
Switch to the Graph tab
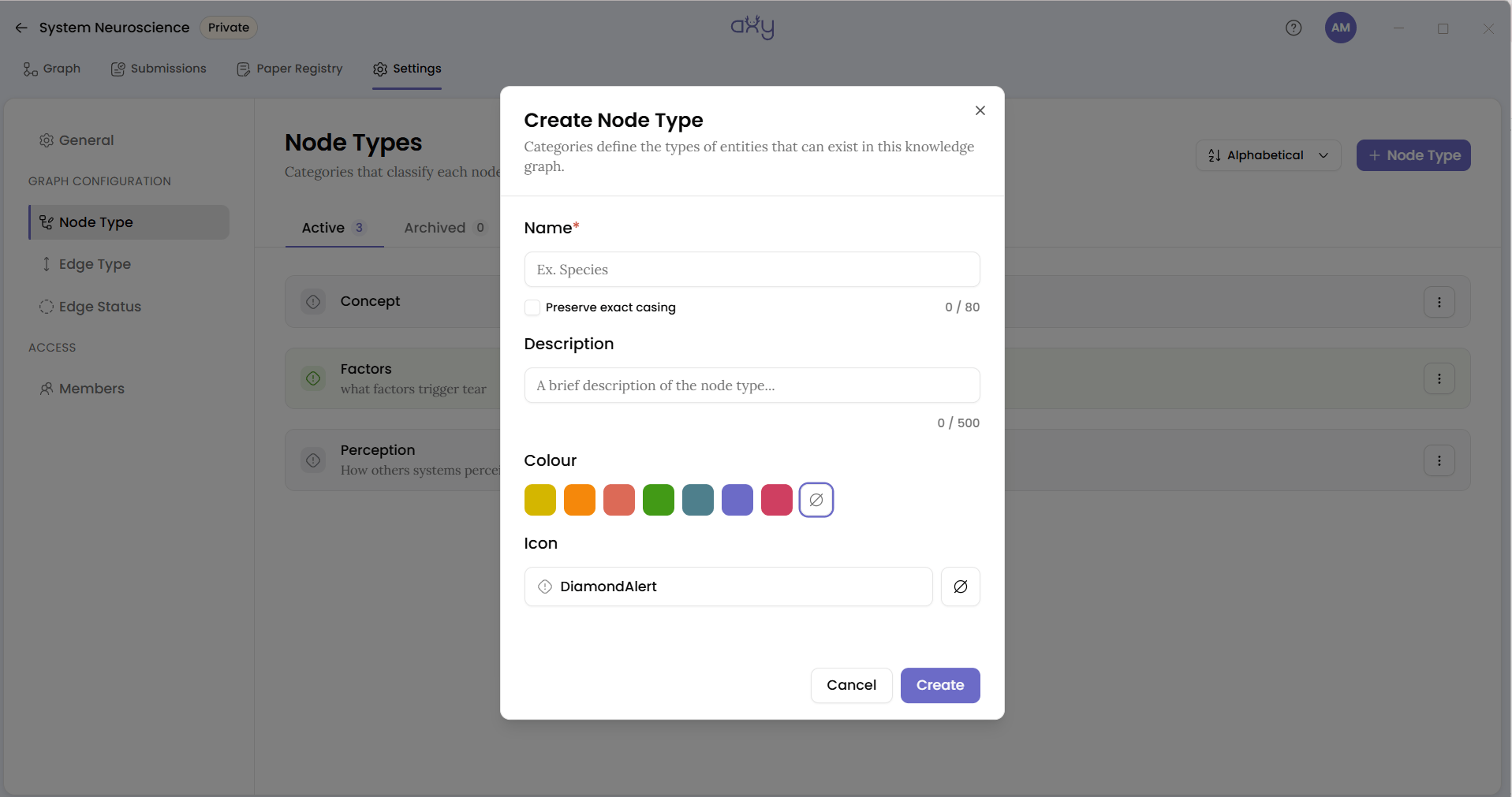coord(52,69)
